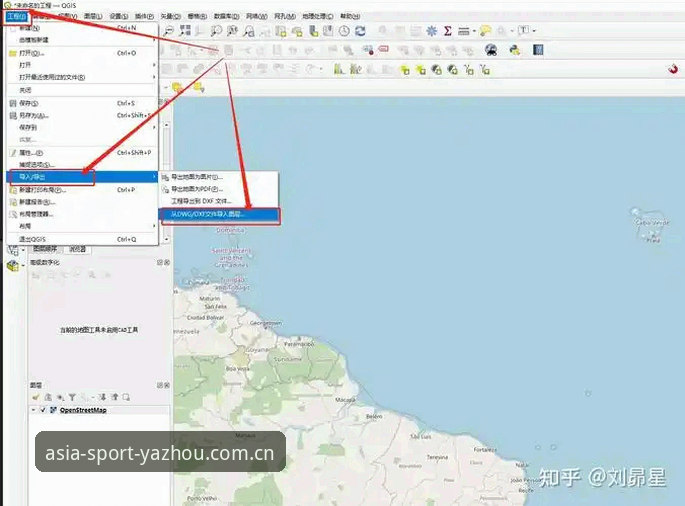The width and height of the screenshot is (685, 506).
Task: Click the add group icon in Layers panel
Action: click(48, 397)
